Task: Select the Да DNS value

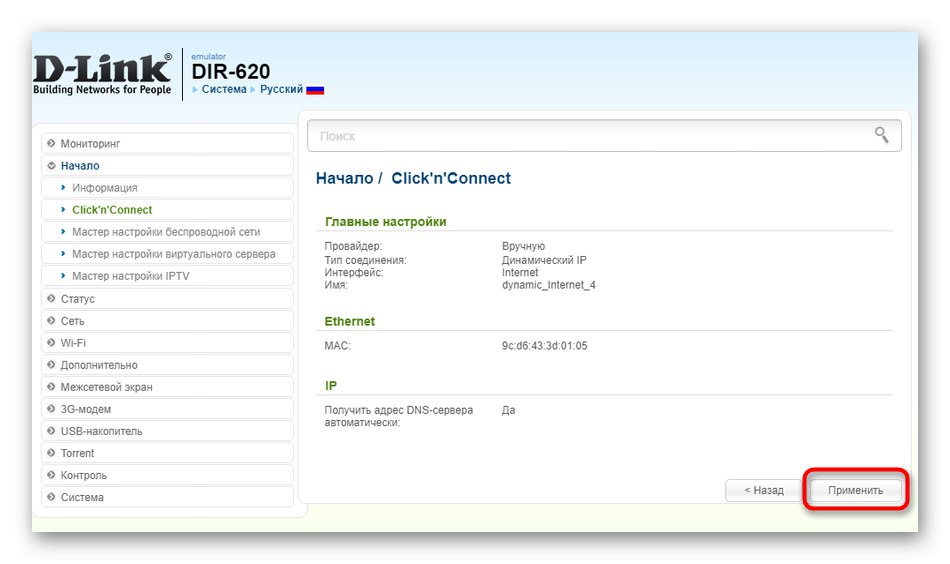Action: [x=508, y=410]
